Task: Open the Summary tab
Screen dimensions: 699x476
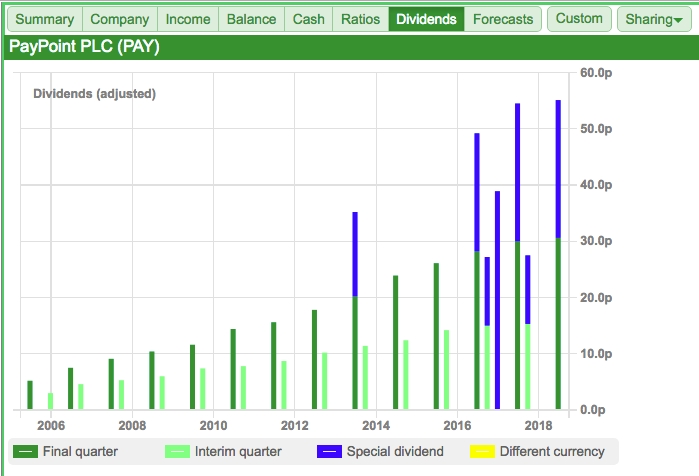Action: point(45,19)
